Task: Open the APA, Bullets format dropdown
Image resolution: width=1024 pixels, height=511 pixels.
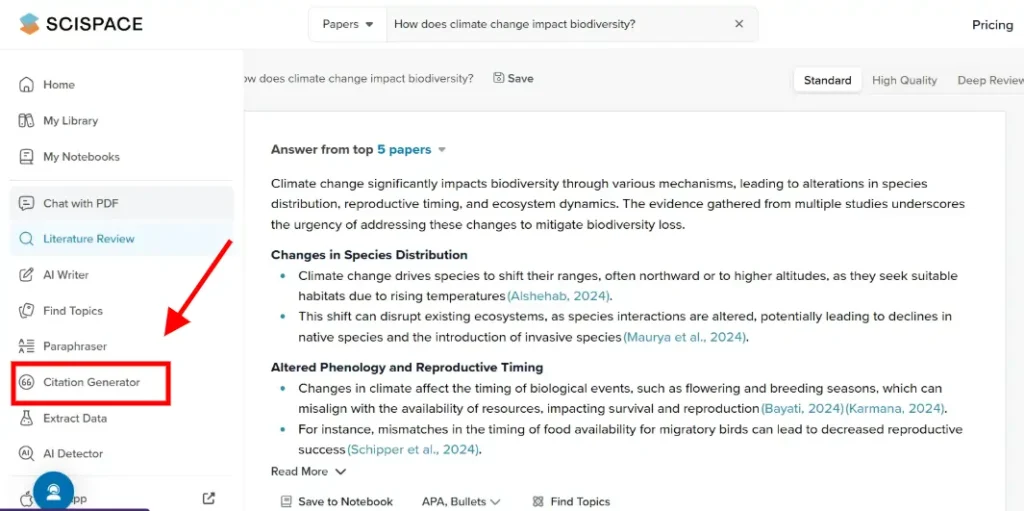Action: pos(461,502)
